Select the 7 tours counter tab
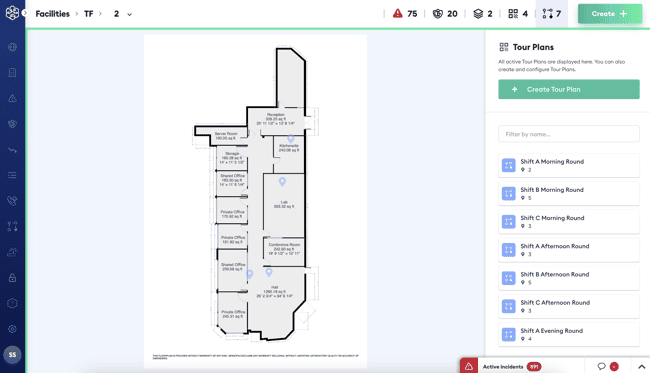The width and height of the screenshot is (650, 373). click(552, 14)
